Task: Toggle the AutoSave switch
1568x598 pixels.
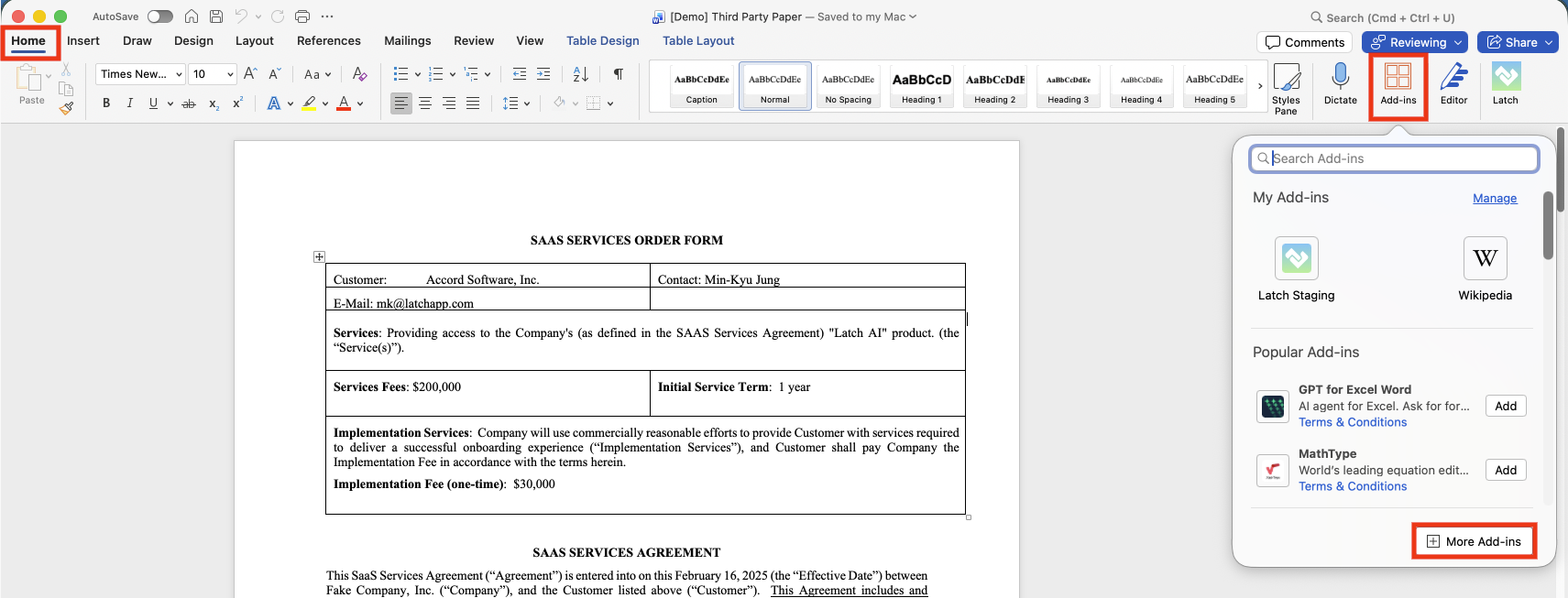Action: [x=159, y=16]
